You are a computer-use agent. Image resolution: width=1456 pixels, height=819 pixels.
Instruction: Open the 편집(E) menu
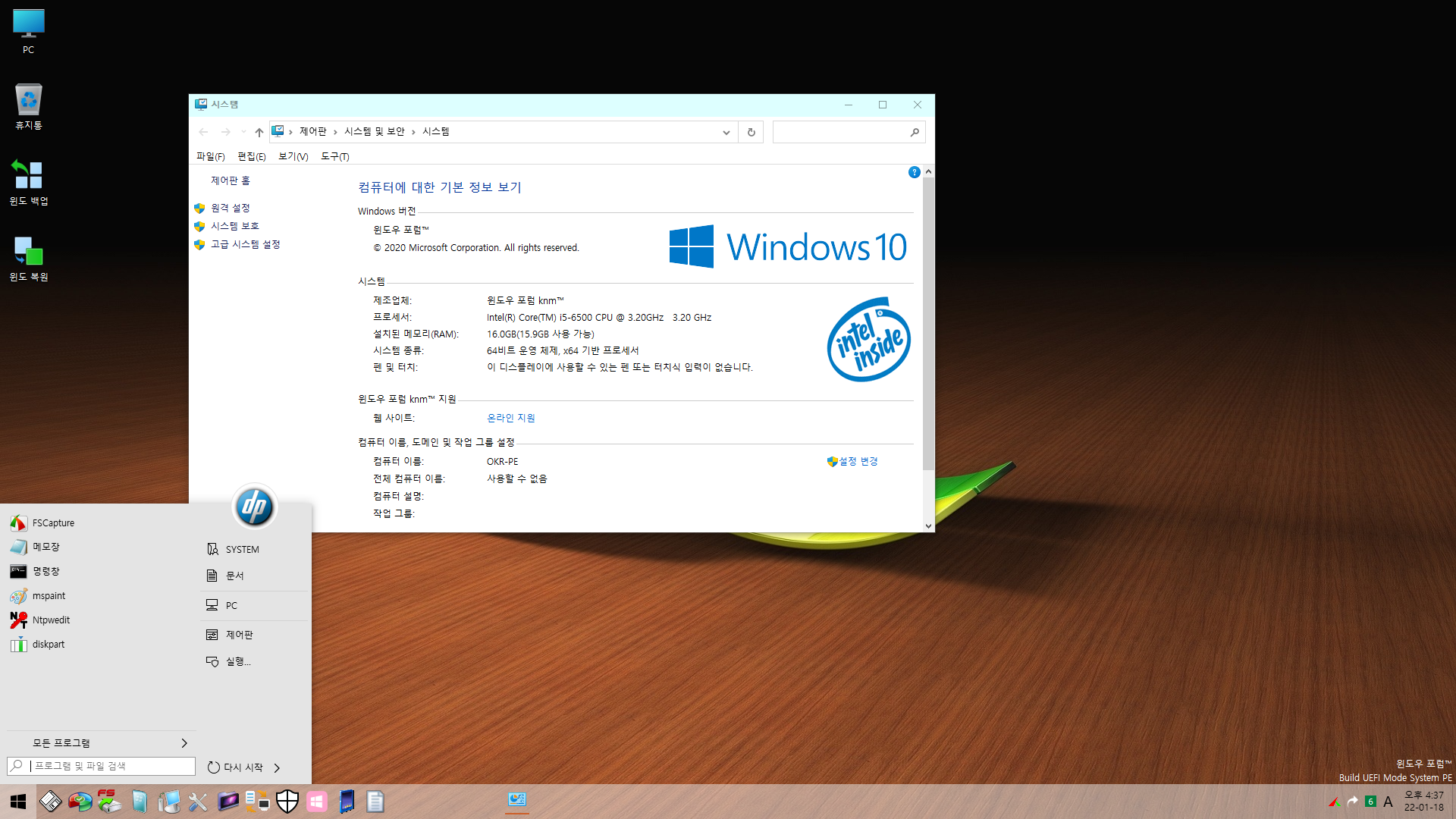(252, 156)
